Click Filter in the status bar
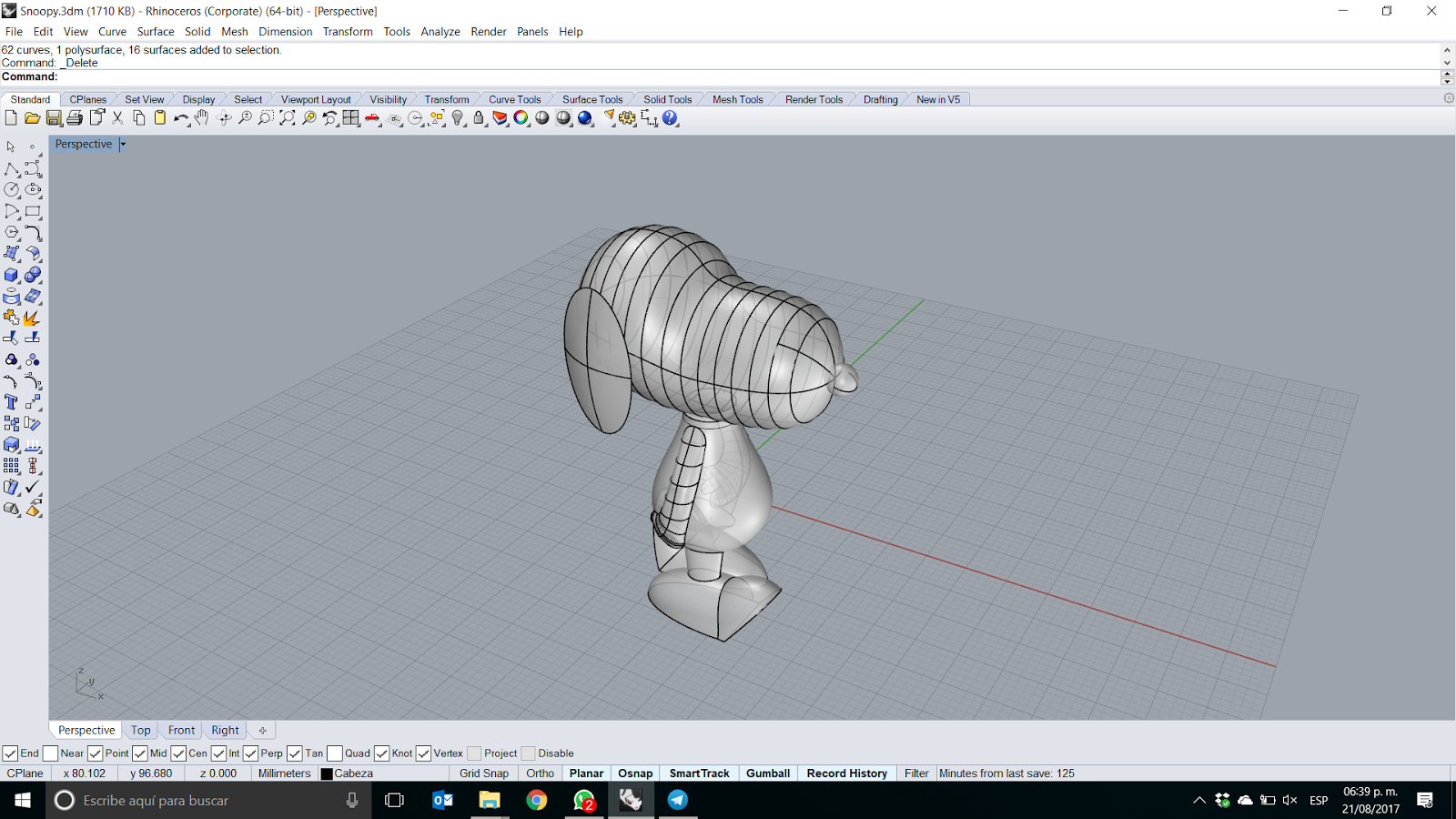Image resolution: width=1456 pixels, height=819 pixels. pyautogui.click(x=916, y=773)
